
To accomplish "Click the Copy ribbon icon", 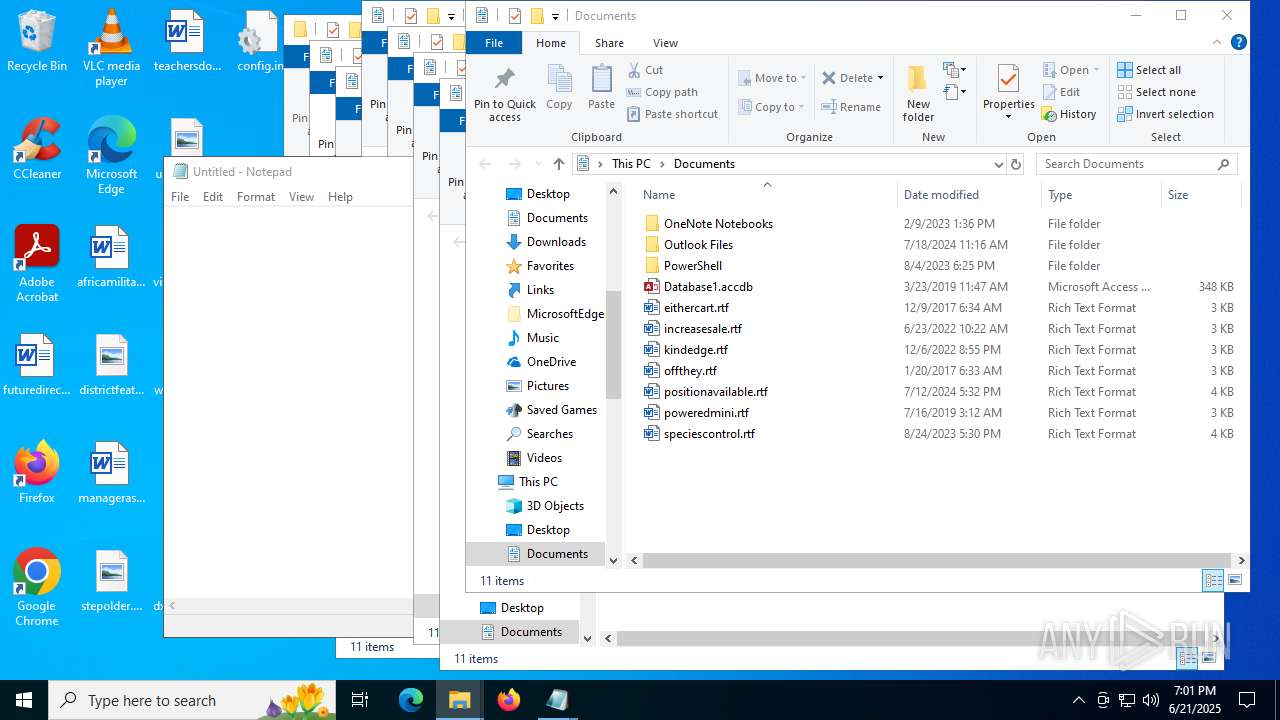I will pos(559,87).
